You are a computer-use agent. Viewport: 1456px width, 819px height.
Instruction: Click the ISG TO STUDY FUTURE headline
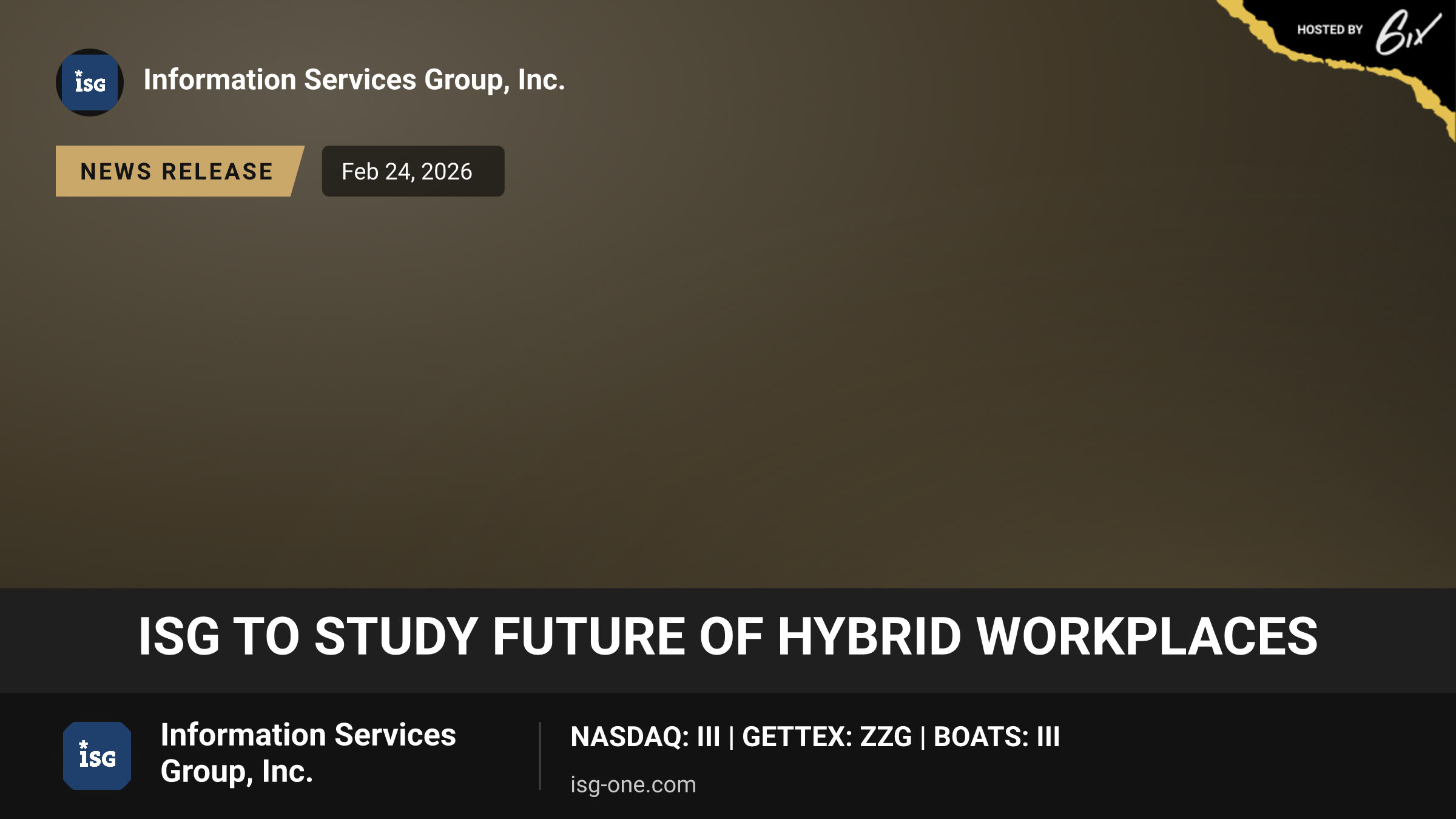tap(728, 636)
